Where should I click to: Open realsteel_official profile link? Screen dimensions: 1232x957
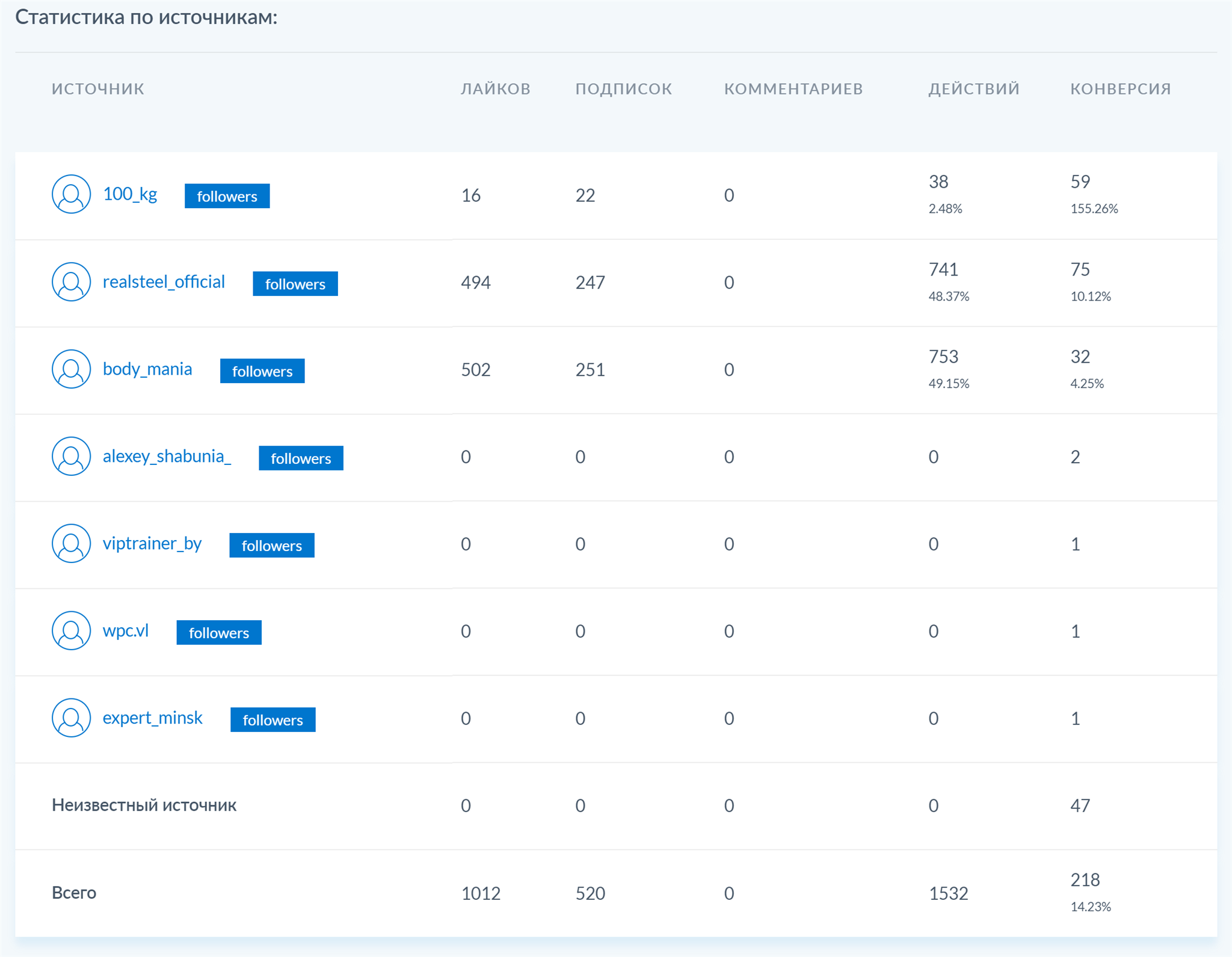click(x=164, y=282)
